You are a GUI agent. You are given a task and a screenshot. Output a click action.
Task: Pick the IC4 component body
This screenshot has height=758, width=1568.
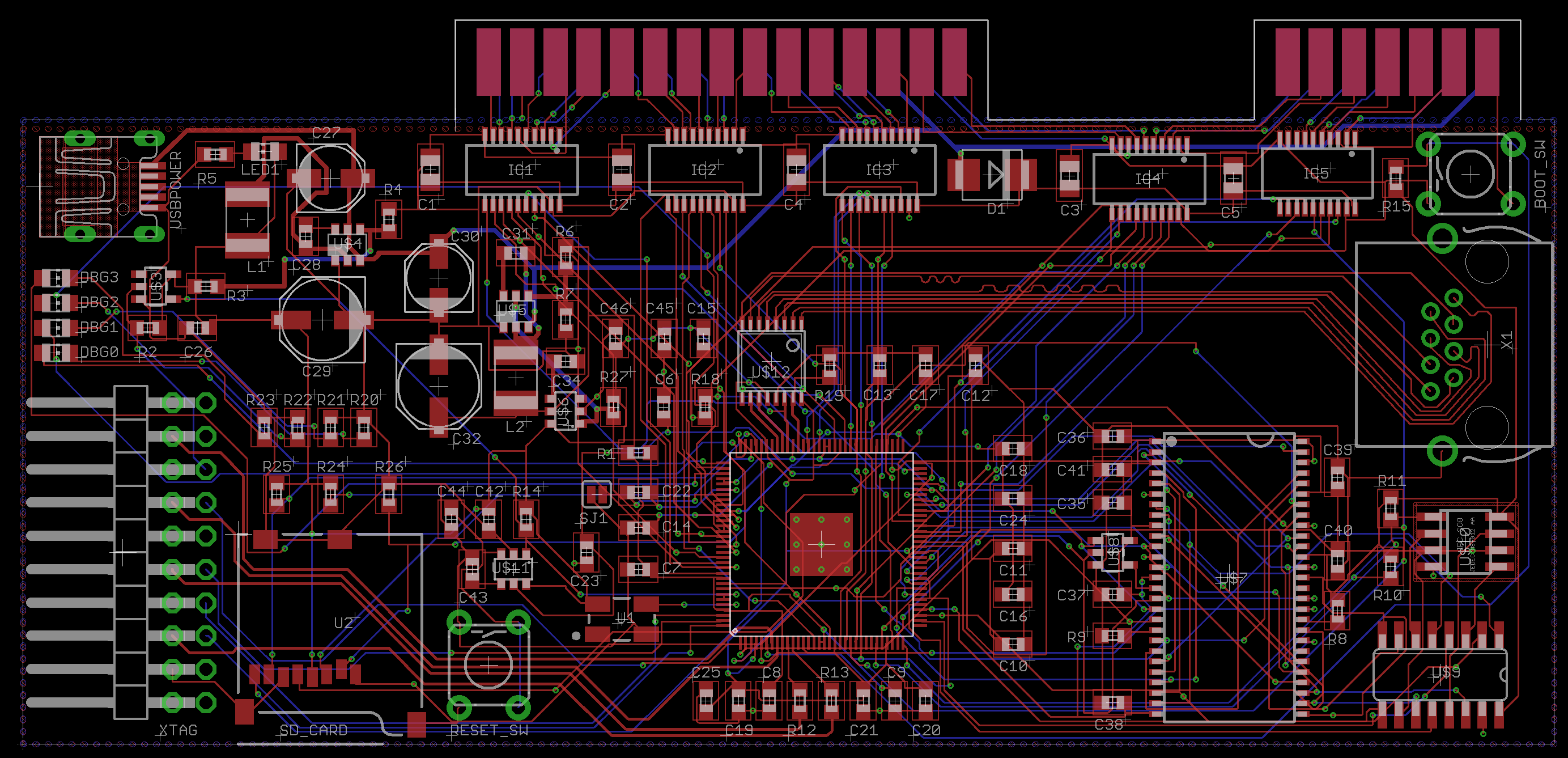point(1149,179)
